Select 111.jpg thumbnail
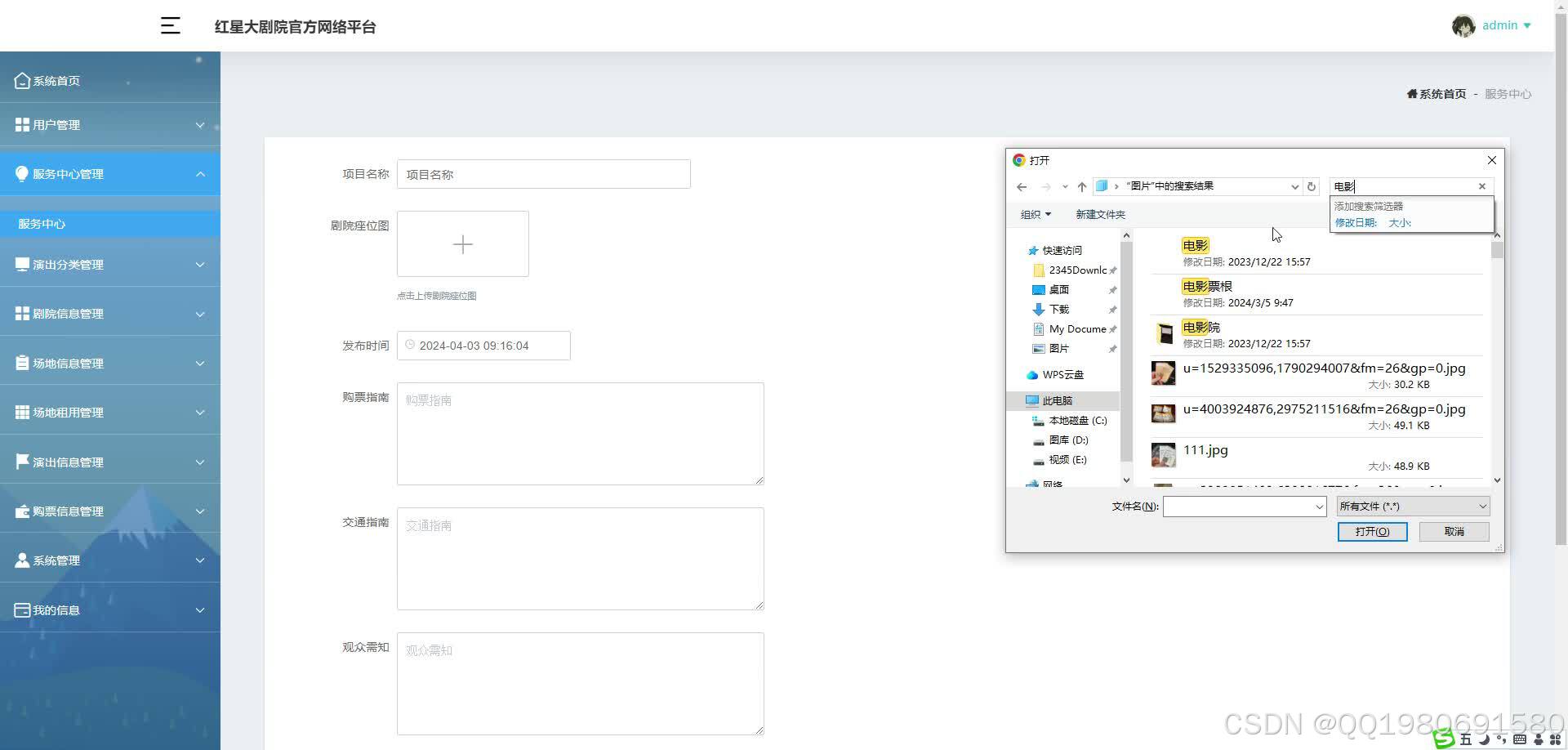 point(1163,455)
